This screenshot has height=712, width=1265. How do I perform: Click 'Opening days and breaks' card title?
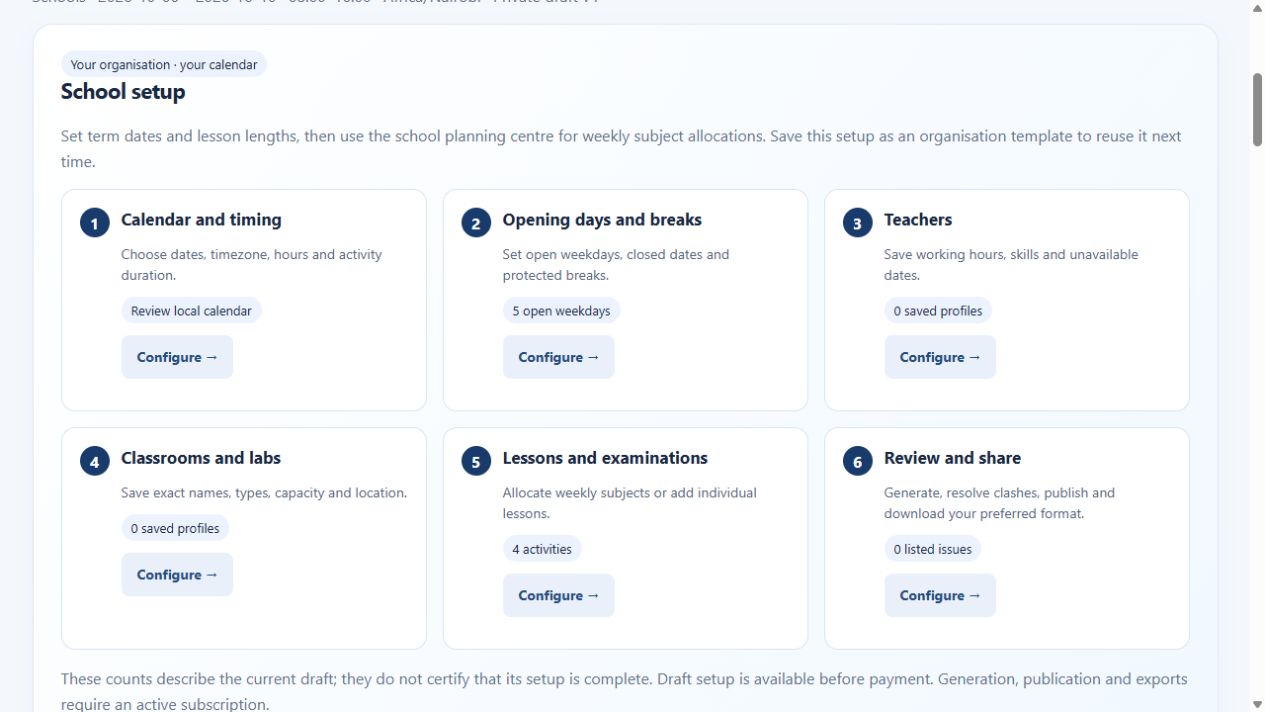[602, 220]
